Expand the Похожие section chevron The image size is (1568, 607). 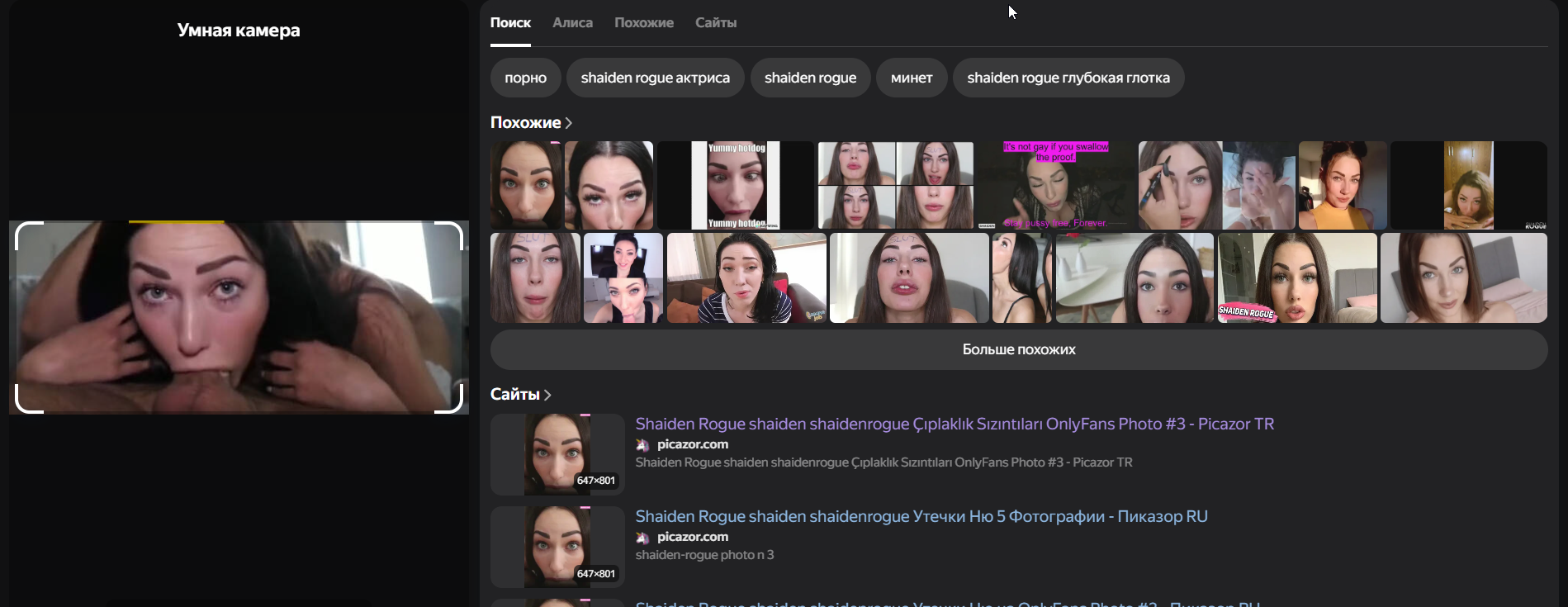click(x=568, y=123)
